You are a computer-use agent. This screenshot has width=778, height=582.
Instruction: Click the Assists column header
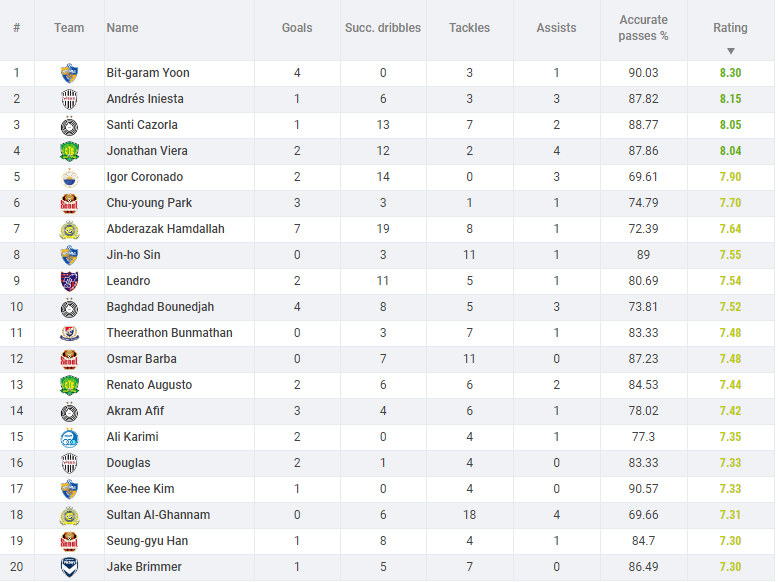point(556,28)
